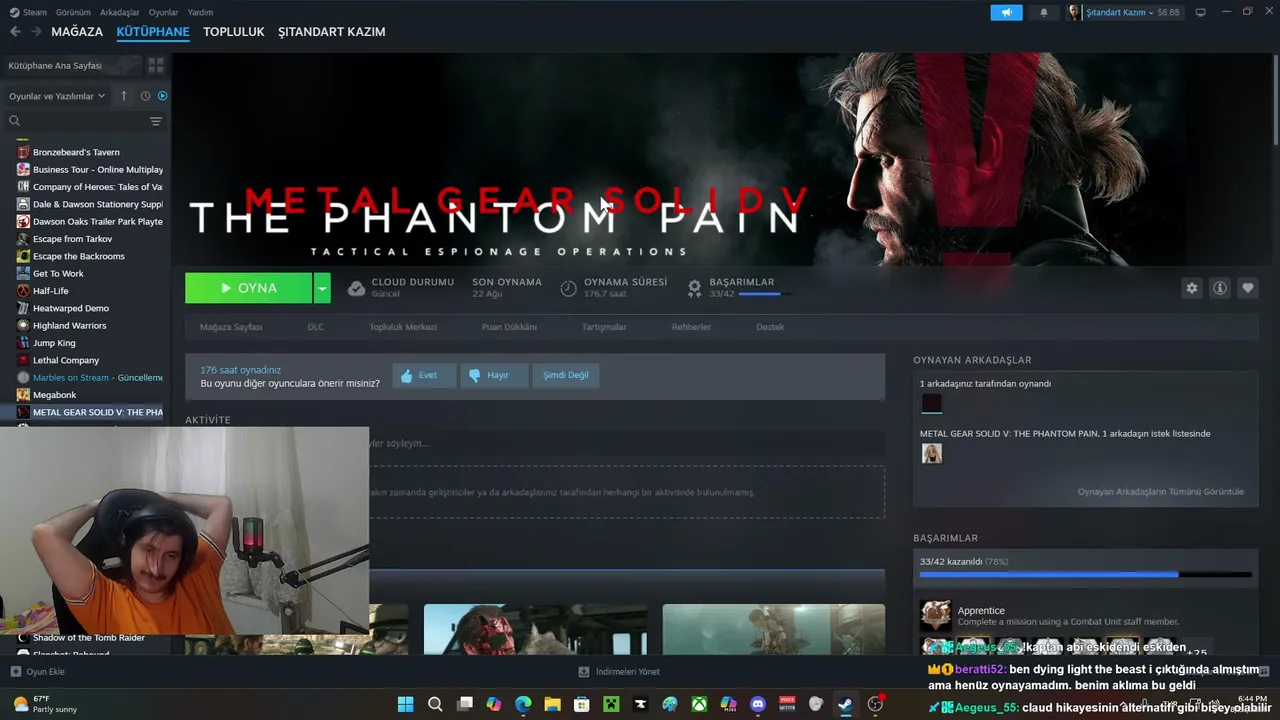Open Puan Dükkânı link
This screenshot has height=720, width=1280.
(509, 327)
